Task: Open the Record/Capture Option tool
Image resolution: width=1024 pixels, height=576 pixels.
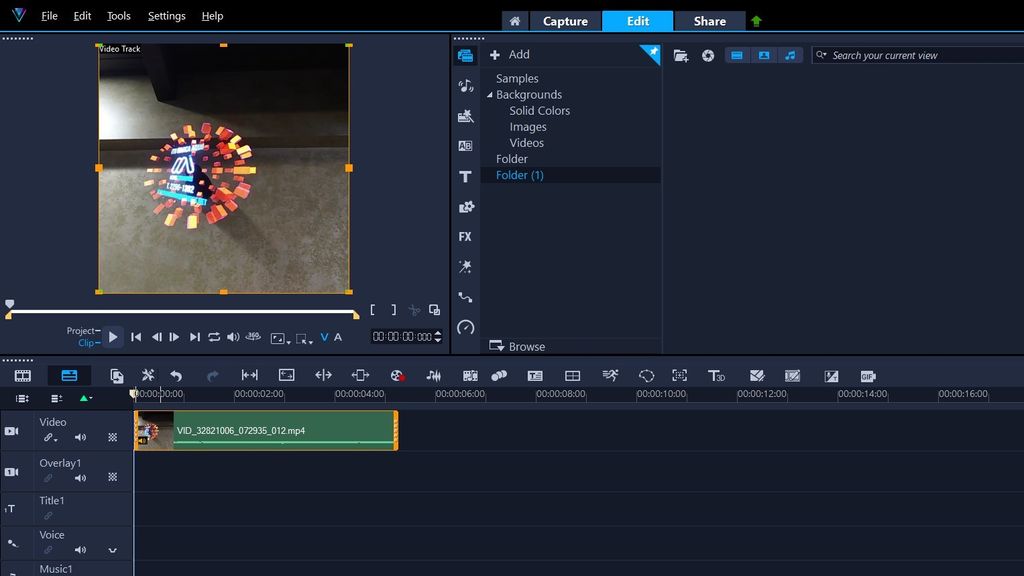Action: coord(398,374)
